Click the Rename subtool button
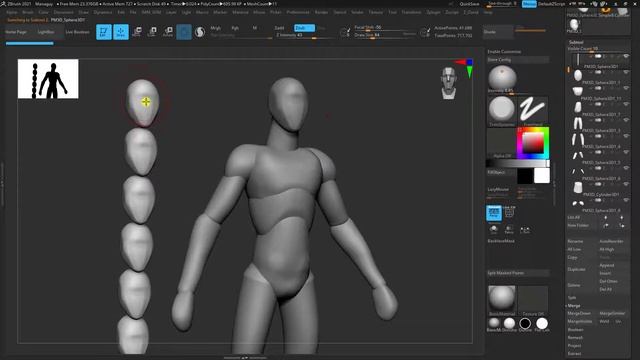This screenshot has height=360, width=640. [575, 242]
